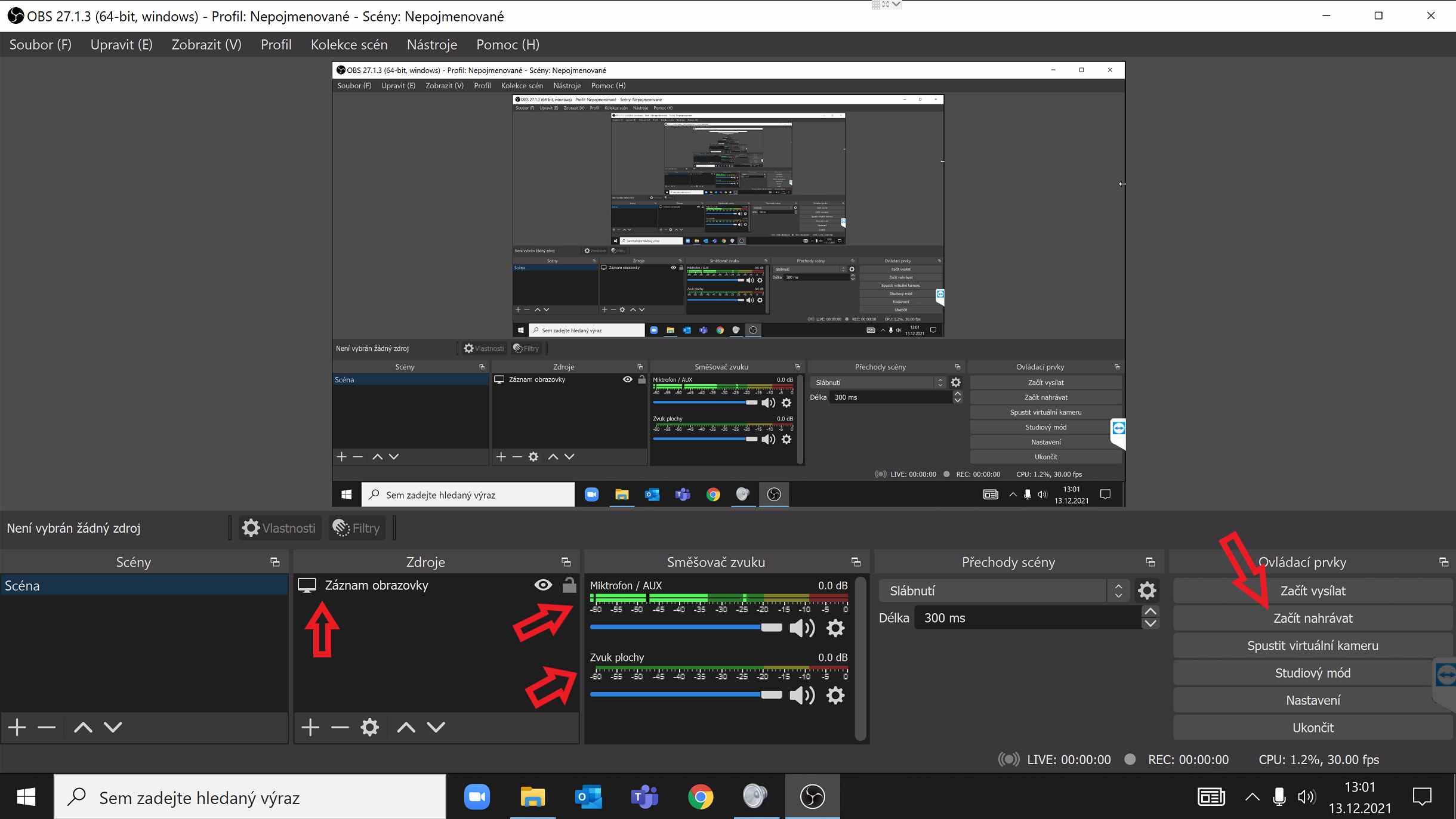This screenshot has width=1456, height=819.
Task: Move the scene up in the Scény panel
Action: (83, 727)
